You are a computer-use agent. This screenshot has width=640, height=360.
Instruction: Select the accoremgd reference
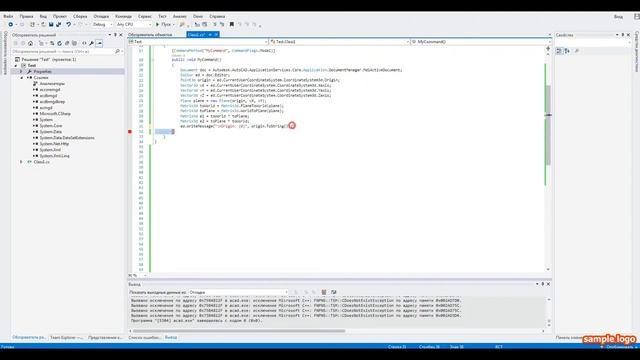(47, 89)
